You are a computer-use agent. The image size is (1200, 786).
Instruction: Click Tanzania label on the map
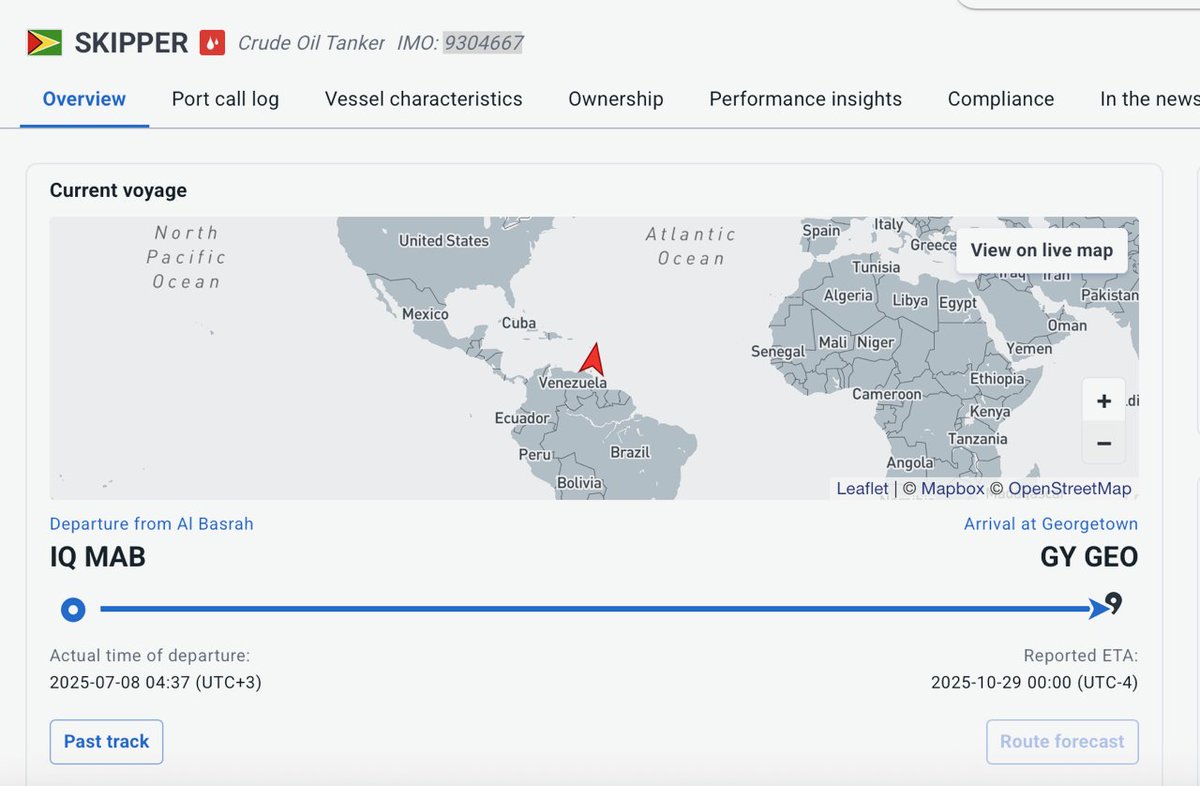[x=978, y=439]
